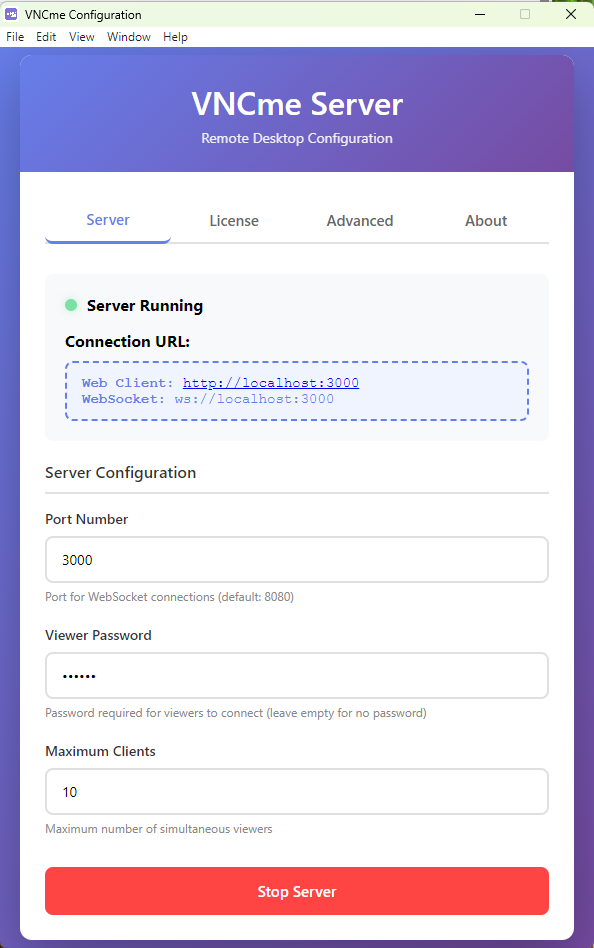
Task: Stop the server with the red button
Action: 297,891
